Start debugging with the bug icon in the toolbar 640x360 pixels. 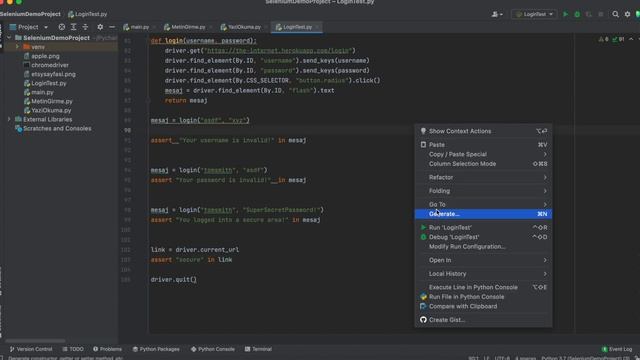[577, 14]
